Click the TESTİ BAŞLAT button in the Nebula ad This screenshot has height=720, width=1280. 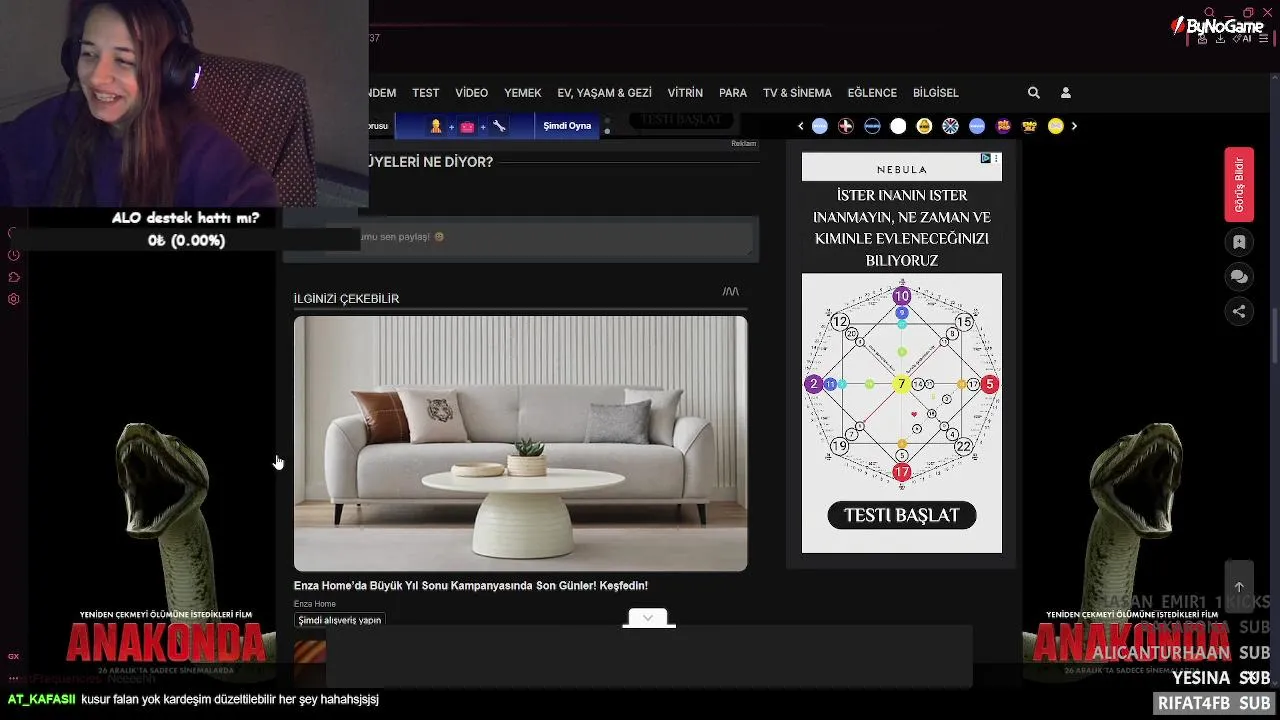coord(902,516)
